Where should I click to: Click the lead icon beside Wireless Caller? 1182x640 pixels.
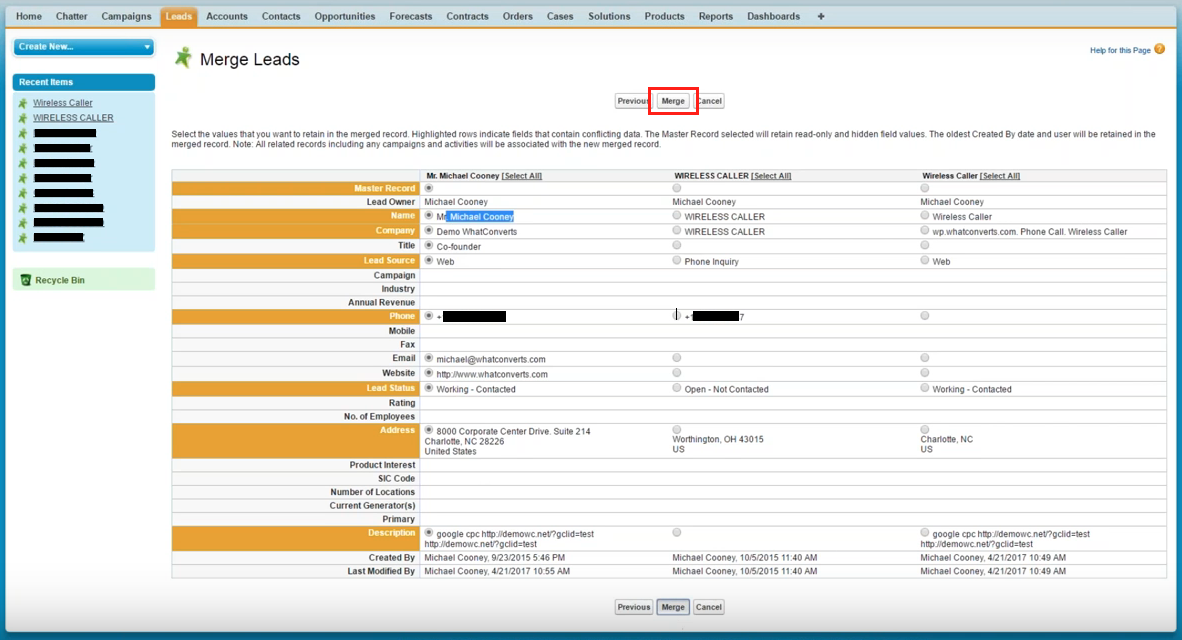(23, 103)
